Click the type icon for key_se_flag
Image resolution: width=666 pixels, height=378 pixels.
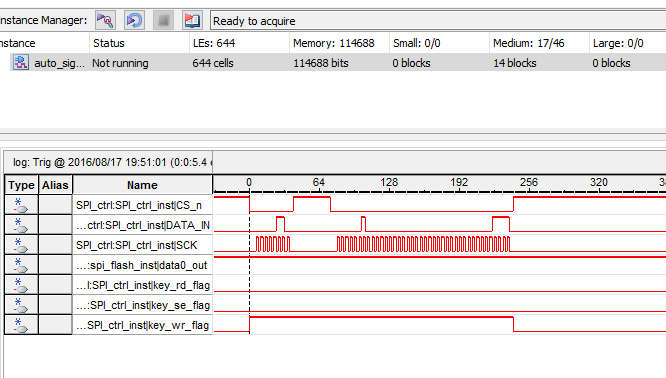[21, 305]
